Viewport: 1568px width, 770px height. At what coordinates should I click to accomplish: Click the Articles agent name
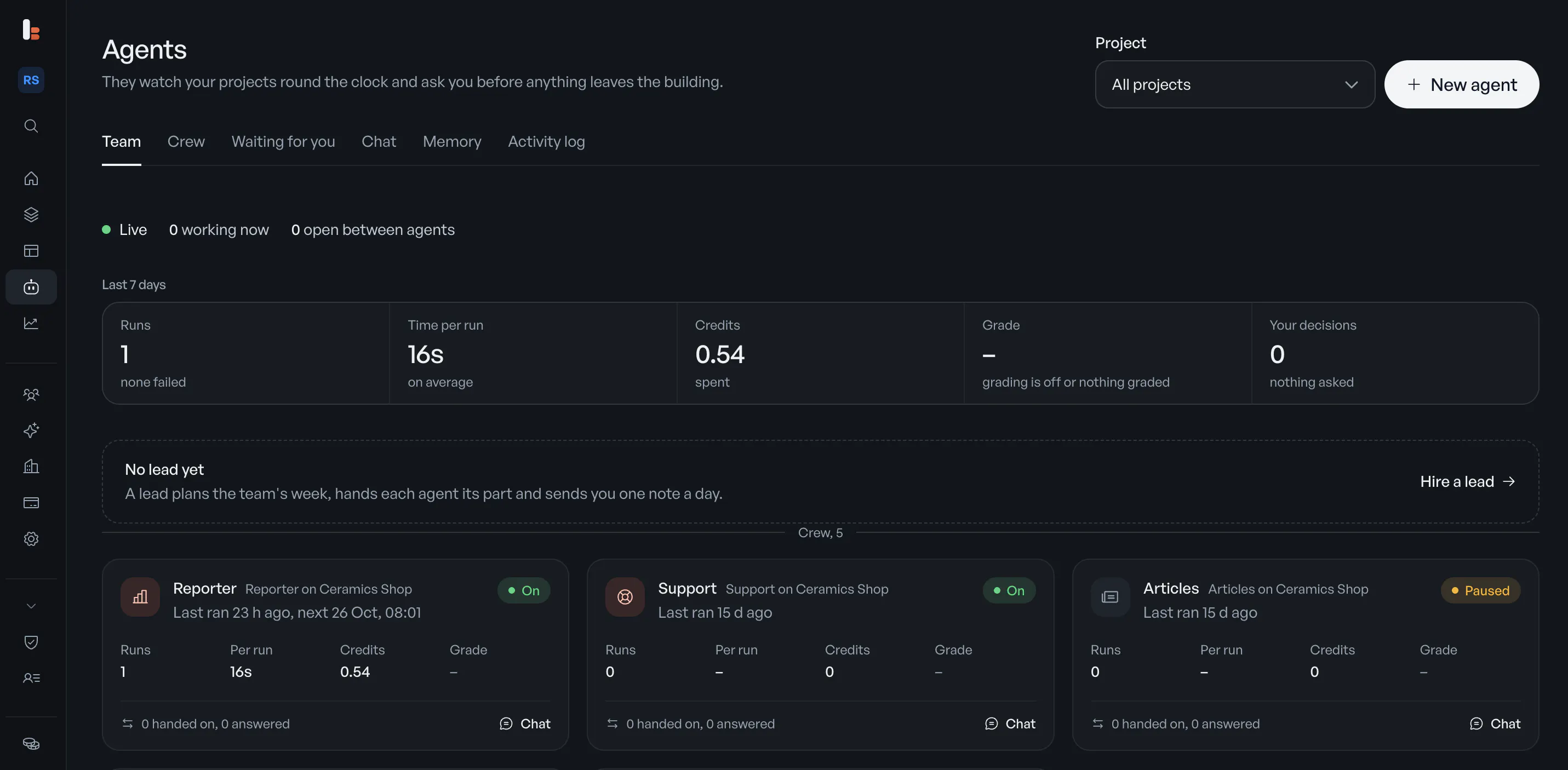[x=1171, y=589]
